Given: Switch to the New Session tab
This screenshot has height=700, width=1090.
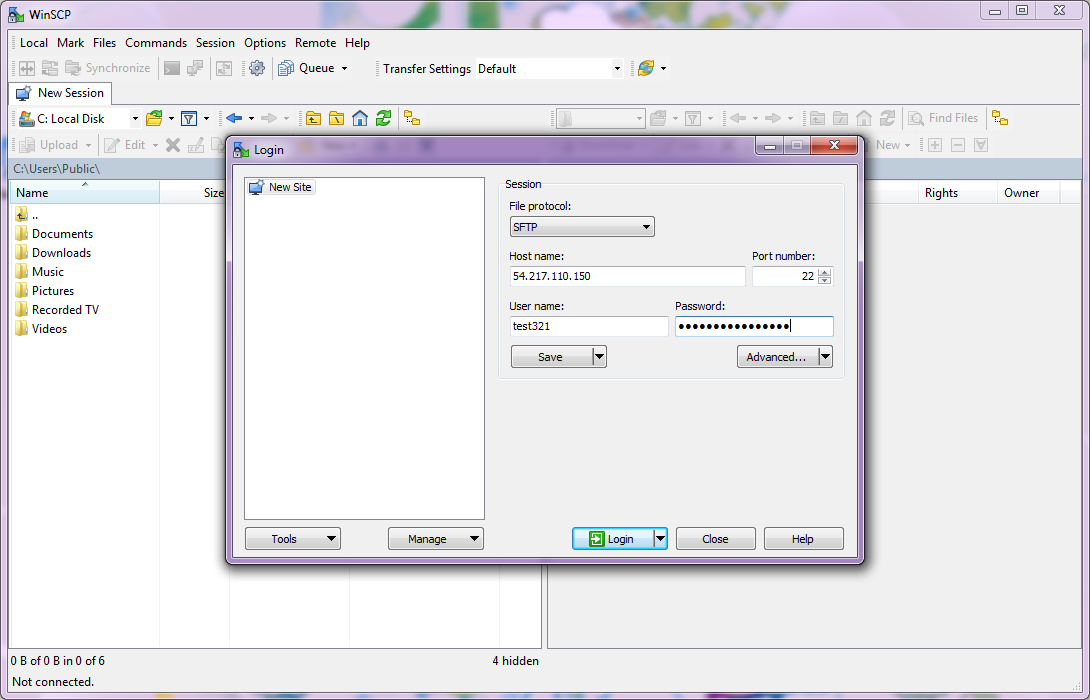Looking at the screenshot, I should [60, 93].
